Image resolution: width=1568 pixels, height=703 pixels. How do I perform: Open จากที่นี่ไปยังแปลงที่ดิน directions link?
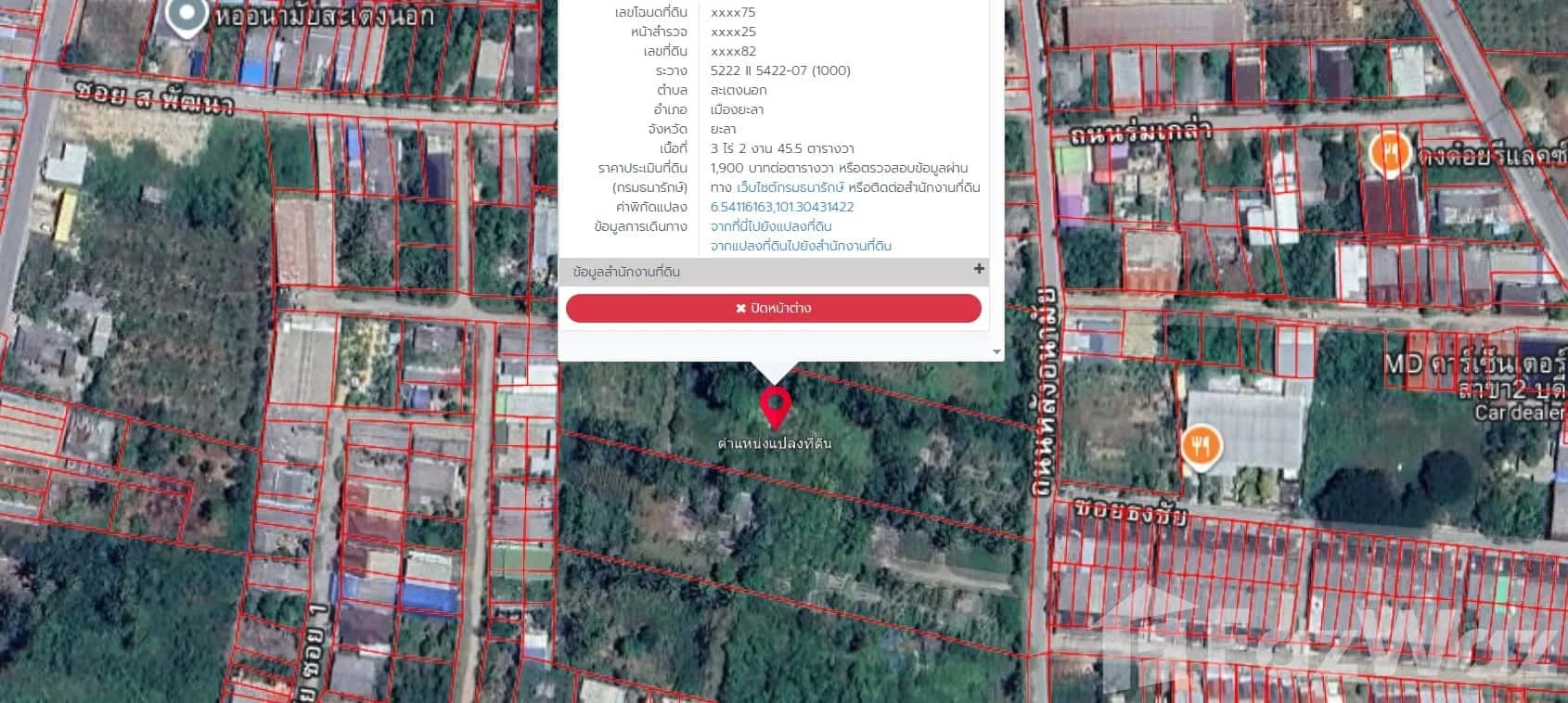pos(770,226)
